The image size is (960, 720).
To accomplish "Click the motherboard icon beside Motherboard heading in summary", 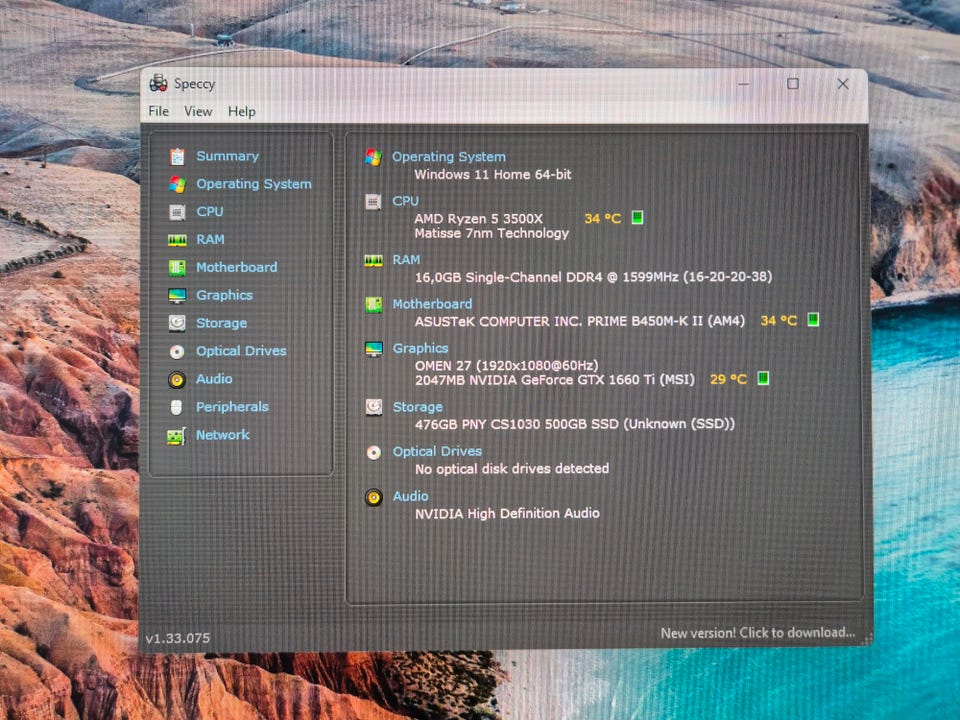I will point(373,305).
